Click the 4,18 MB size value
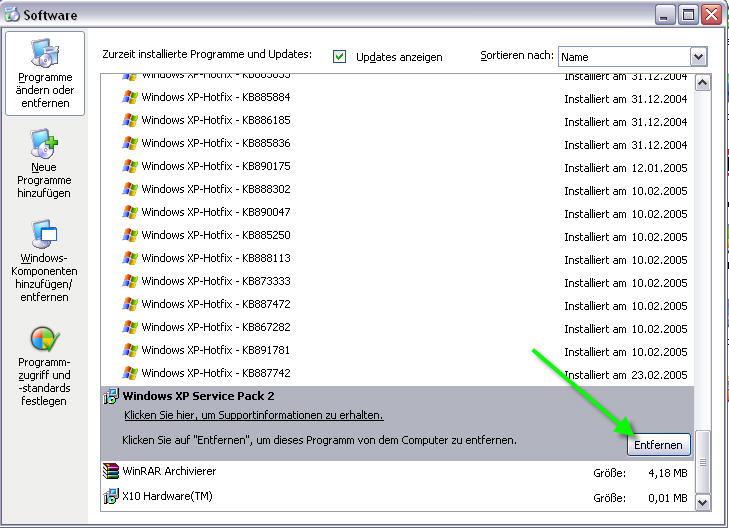The height and width of the screenshot is (528, 729). tap(668, 473)
